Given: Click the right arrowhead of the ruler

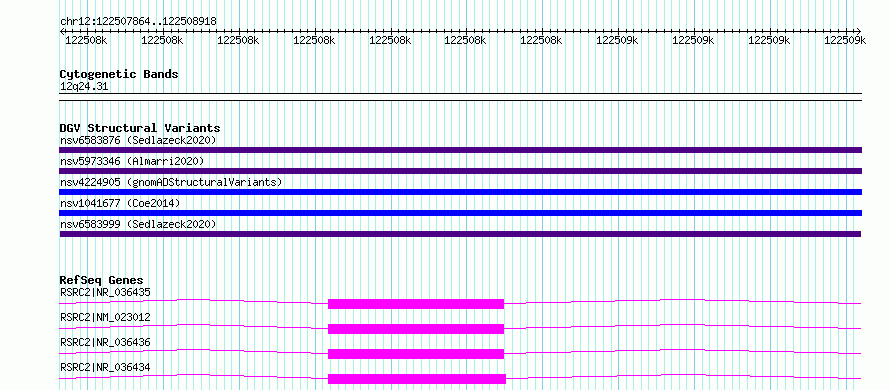Looking at the screenshot, I should click(858, 31).
